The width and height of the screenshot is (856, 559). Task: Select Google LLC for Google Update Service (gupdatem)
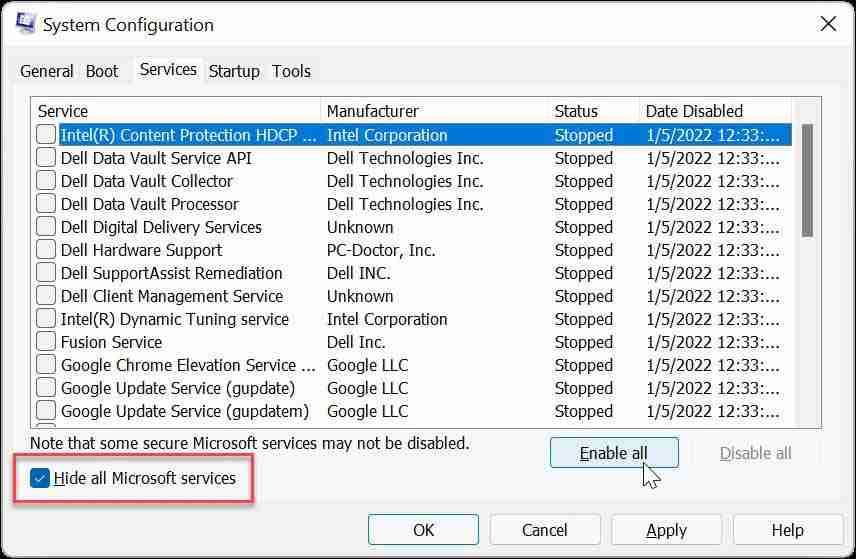tap(367, 411)
